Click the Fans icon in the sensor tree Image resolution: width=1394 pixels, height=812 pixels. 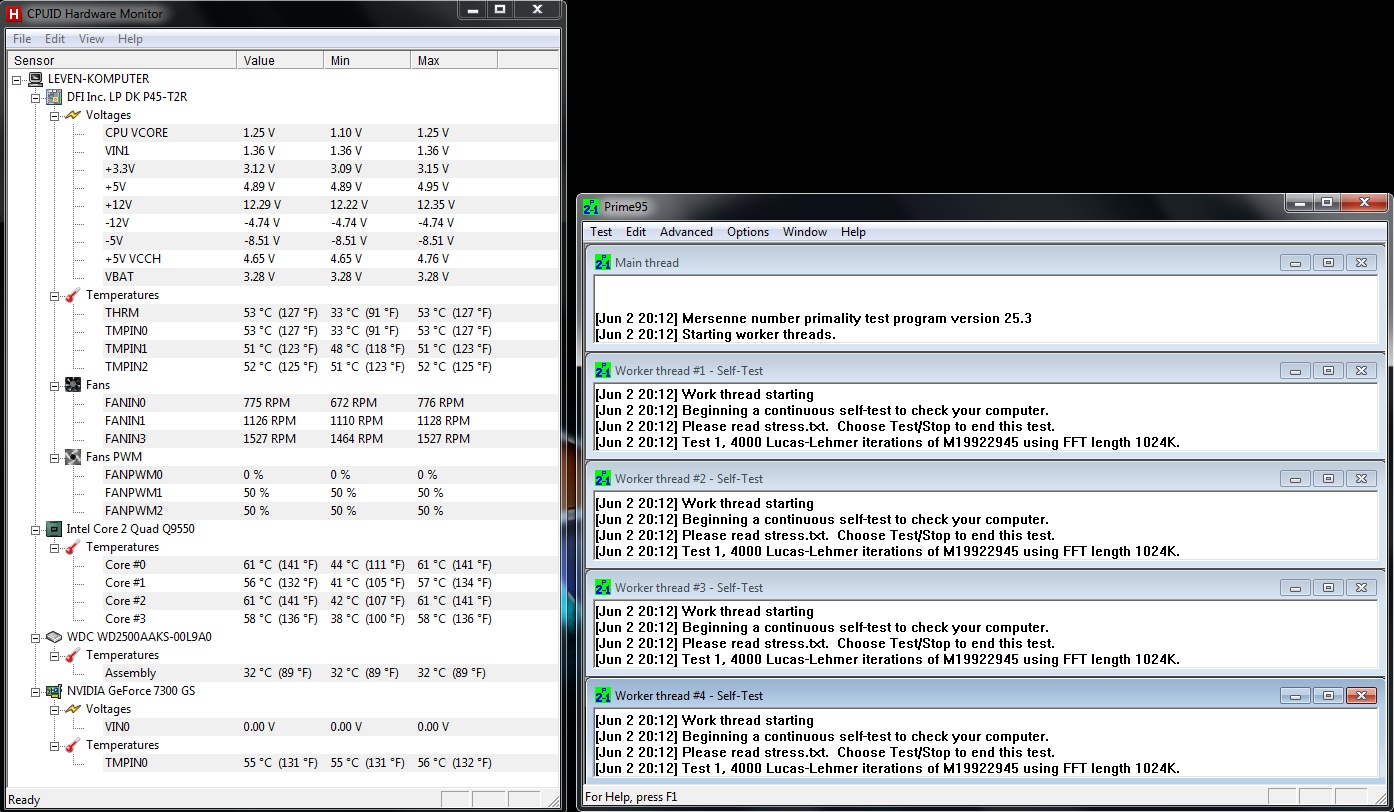coord(73,385)
